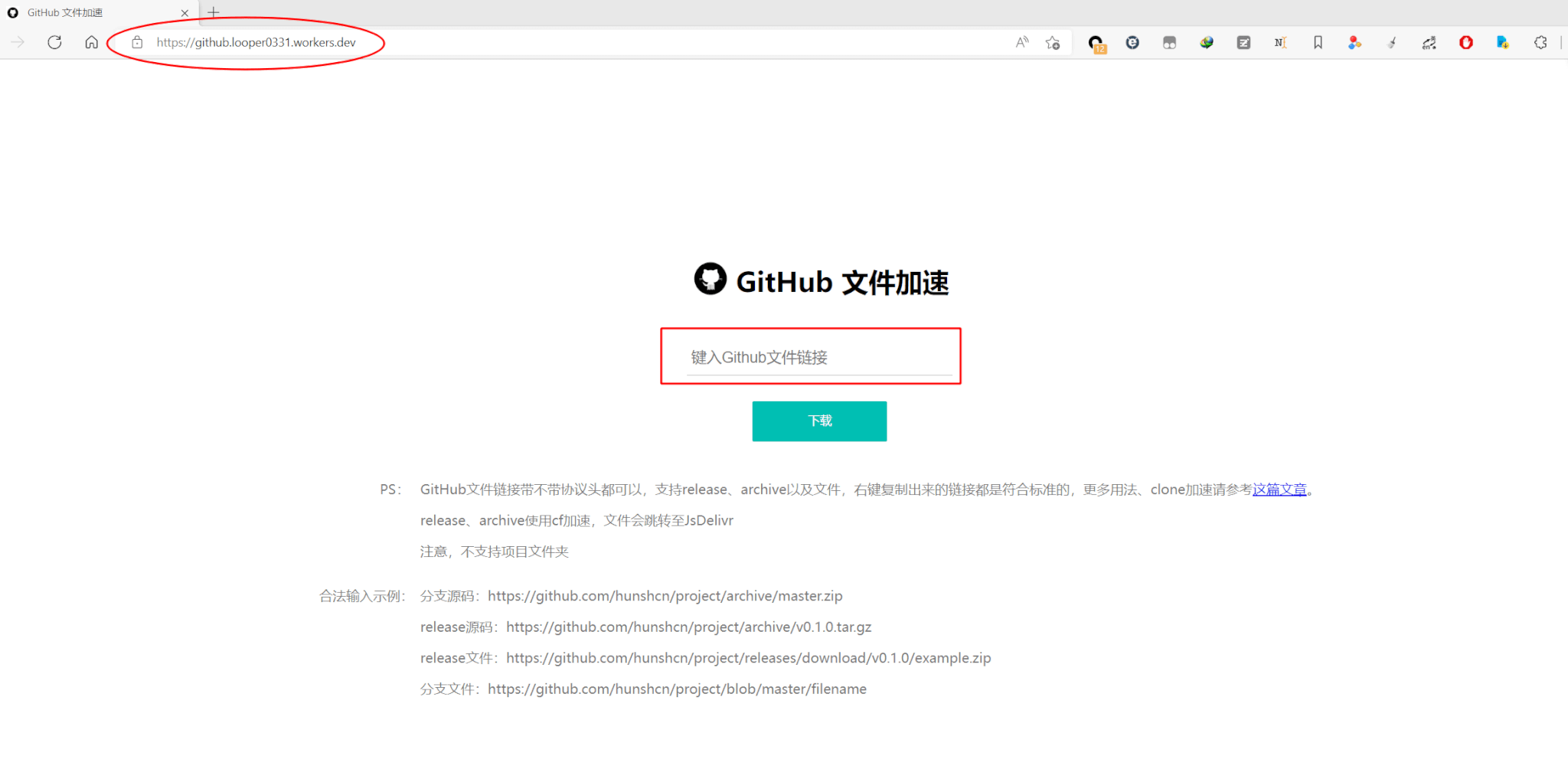Click the gray pencil note extension icon

click(1243, 43)
